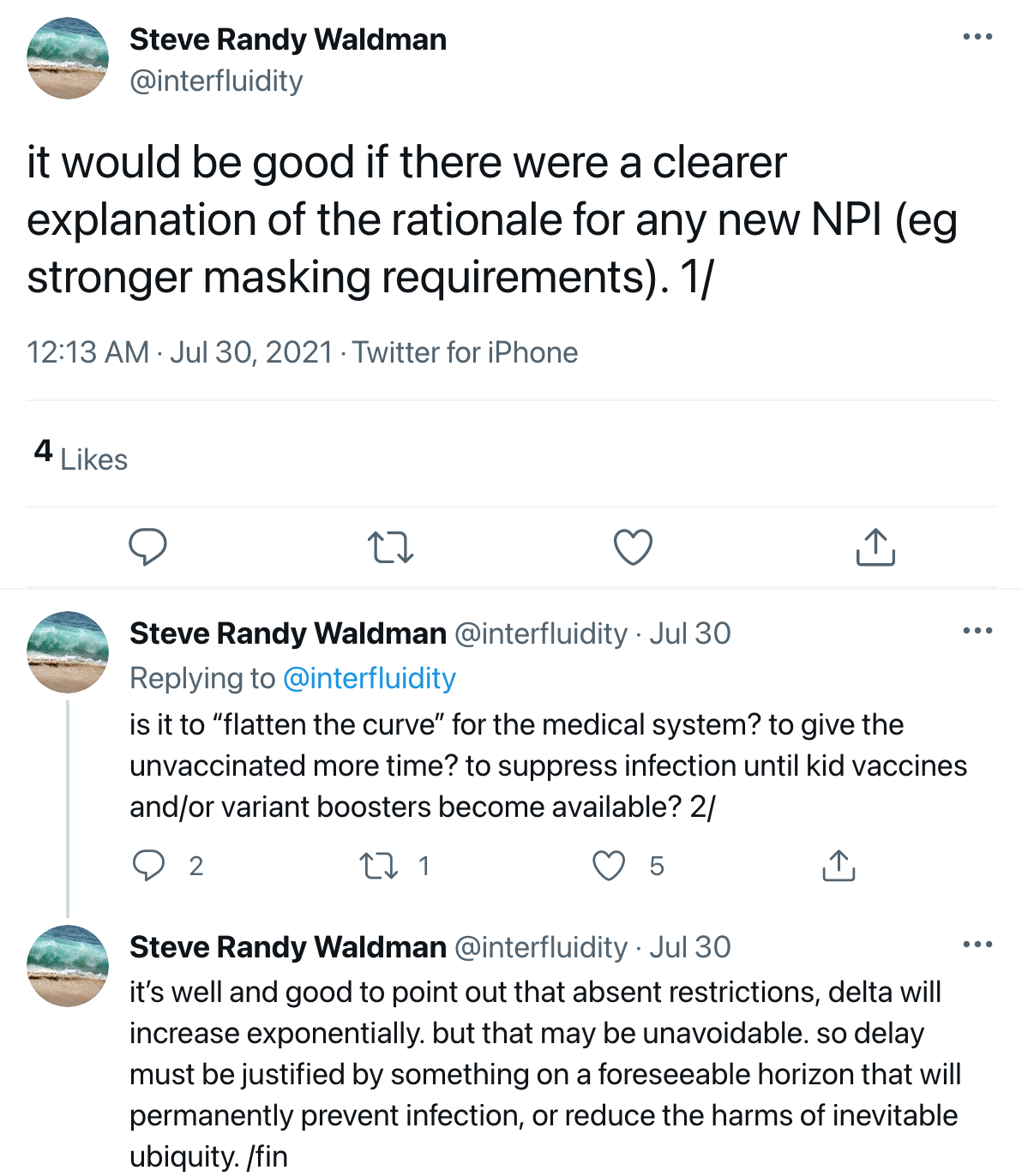Click avatar on the /fin tweet
The width and height of the screenshot is (1022, 1176).
68,965
